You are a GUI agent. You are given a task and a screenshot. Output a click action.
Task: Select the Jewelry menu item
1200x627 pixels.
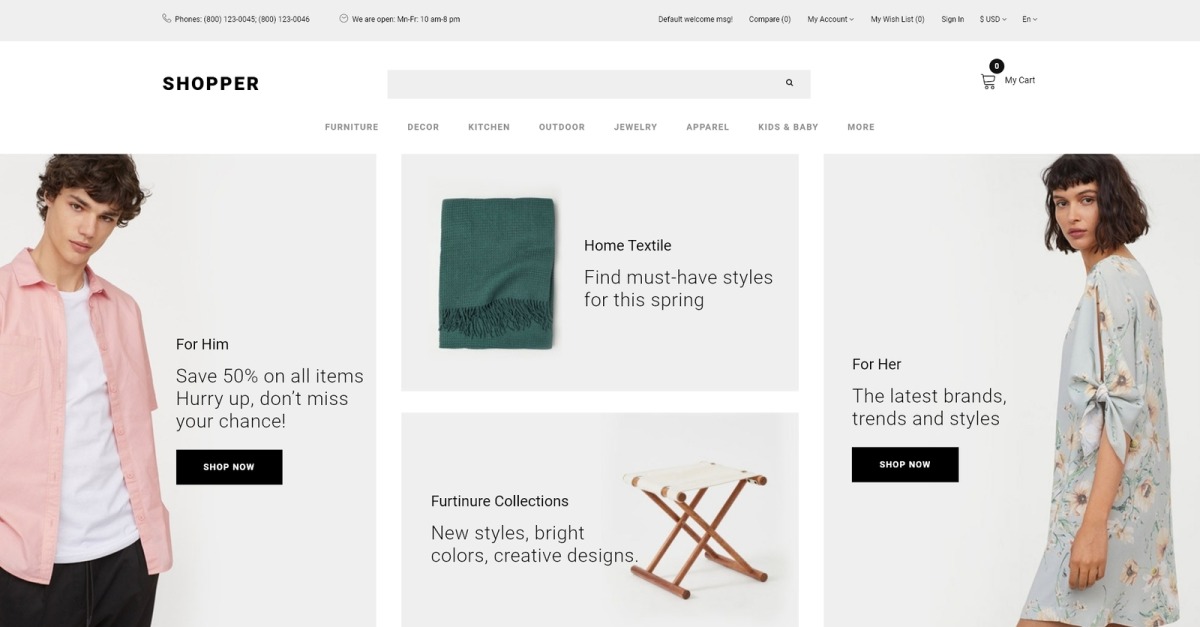pos(635,127)
